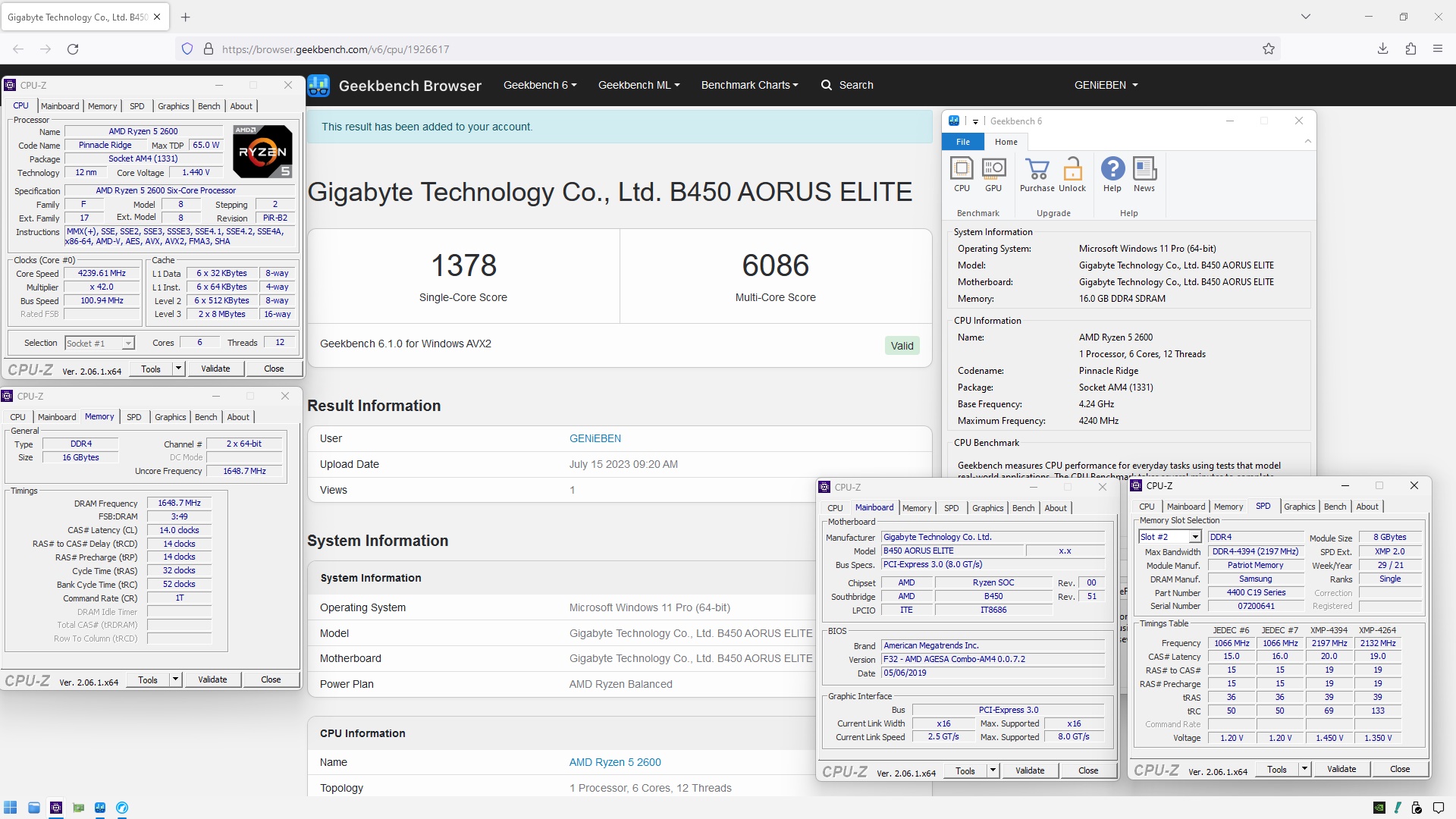Open the Socket #1 selection dropdown
1456x819 pixels.
pyautogui.click(x=99, y=344)
